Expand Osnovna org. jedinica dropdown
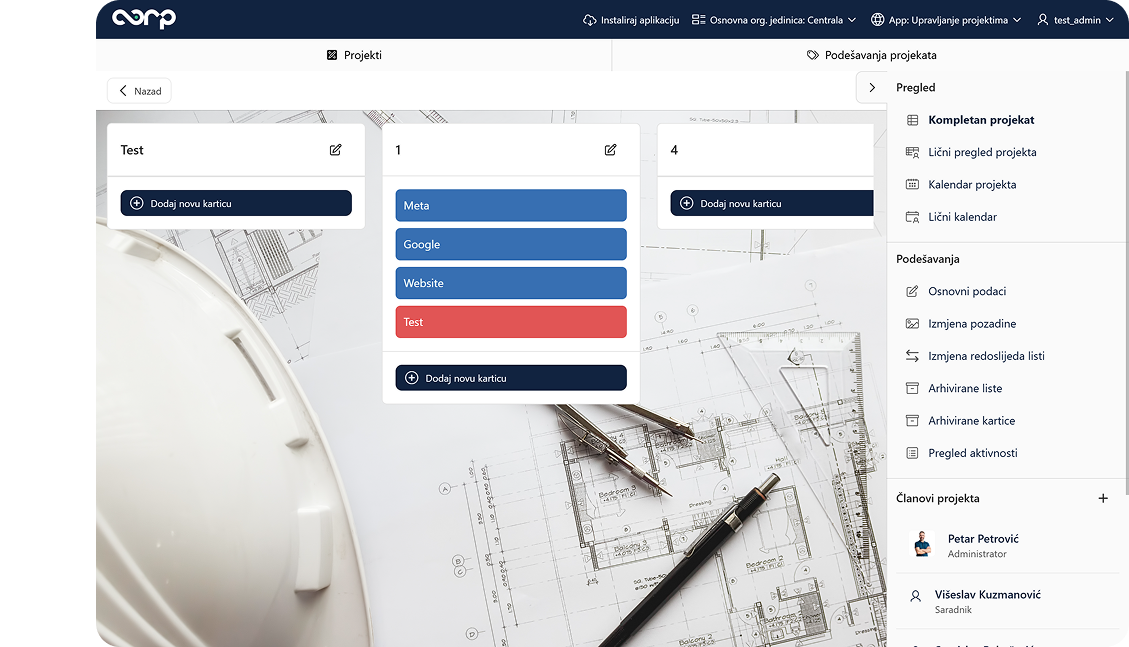Image resolution: width=1129 pixels, height=647 pixels. 774,20
